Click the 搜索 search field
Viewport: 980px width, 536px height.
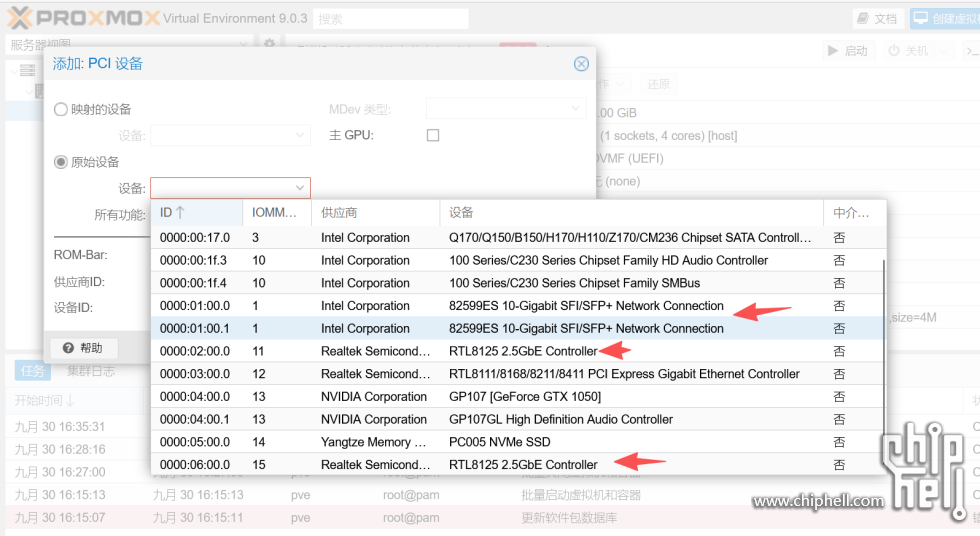point(390,19)
